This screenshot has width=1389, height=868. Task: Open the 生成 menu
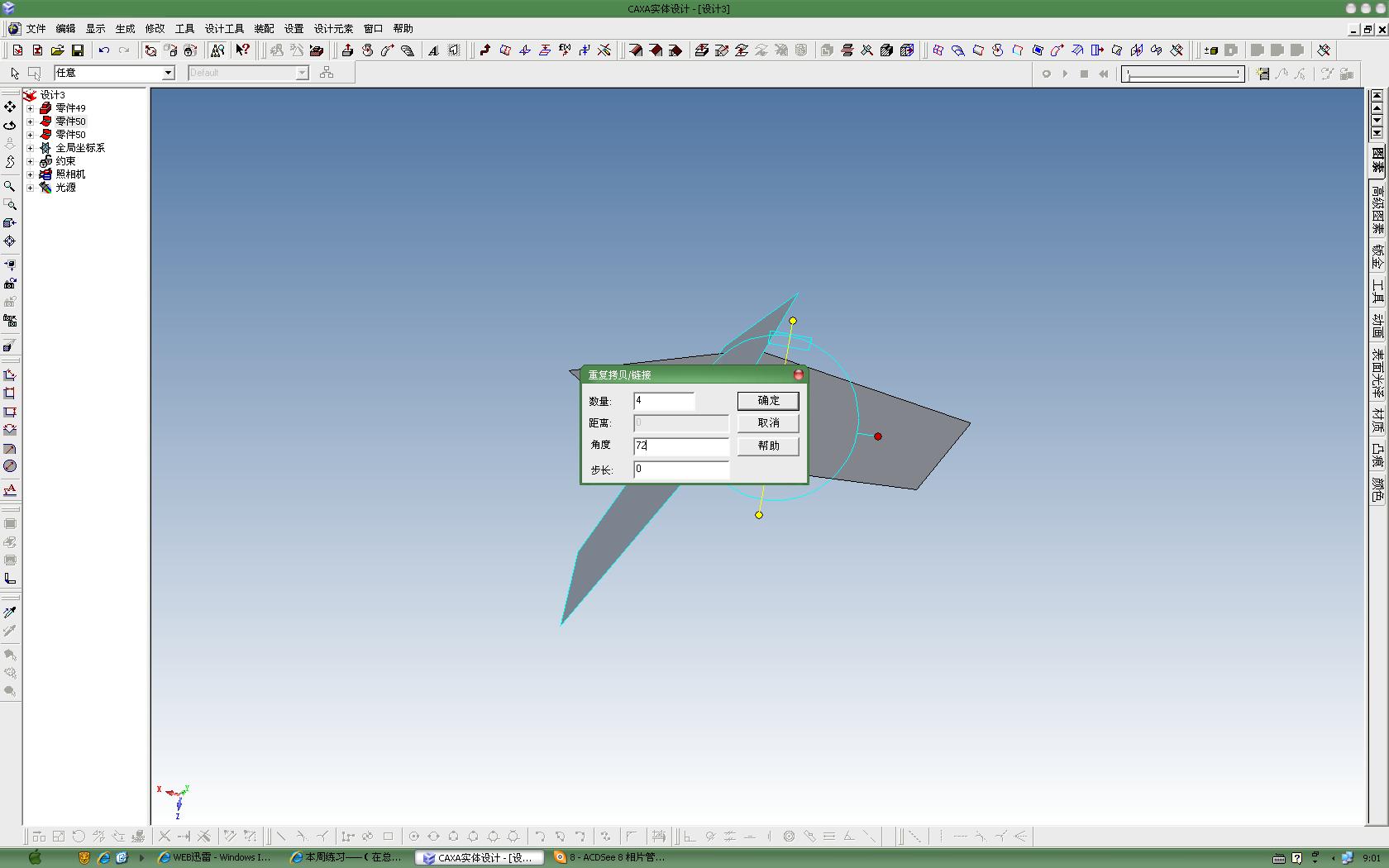[126, 28]
